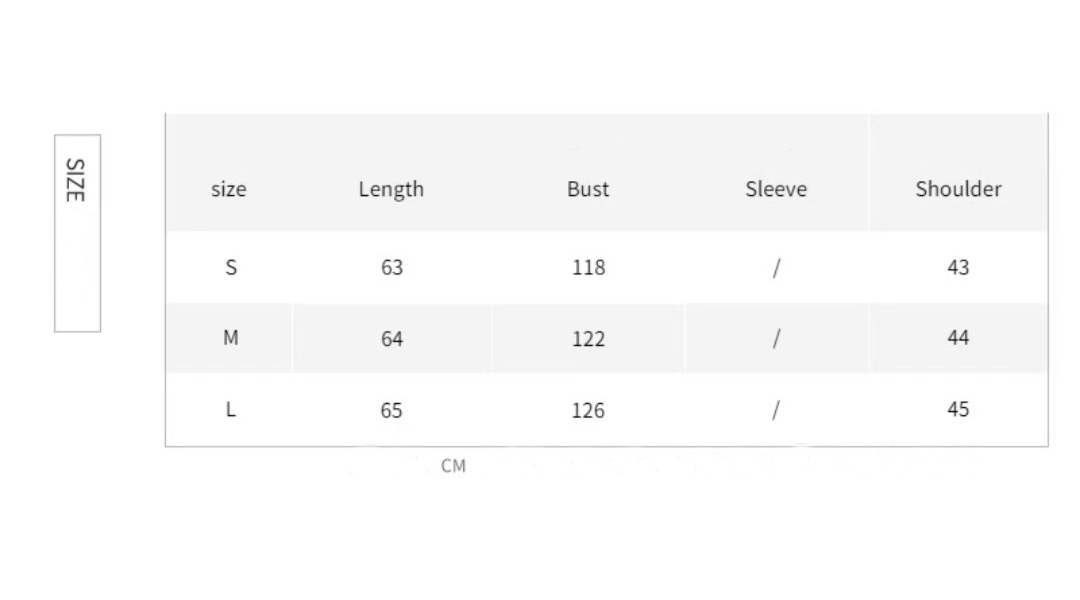Click the Bust column header

pos(588,189)
